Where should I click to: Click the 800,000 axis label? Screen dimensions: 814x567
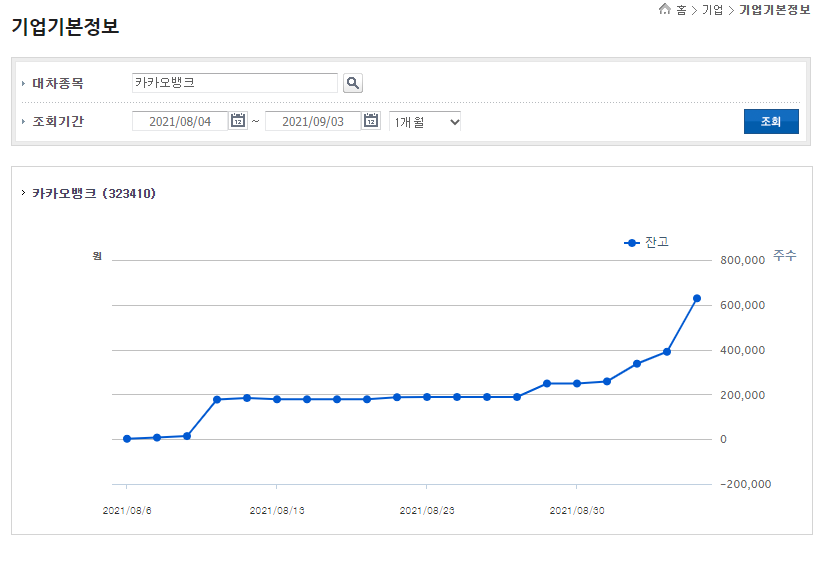pyautogui.click(x=742, y=260)
